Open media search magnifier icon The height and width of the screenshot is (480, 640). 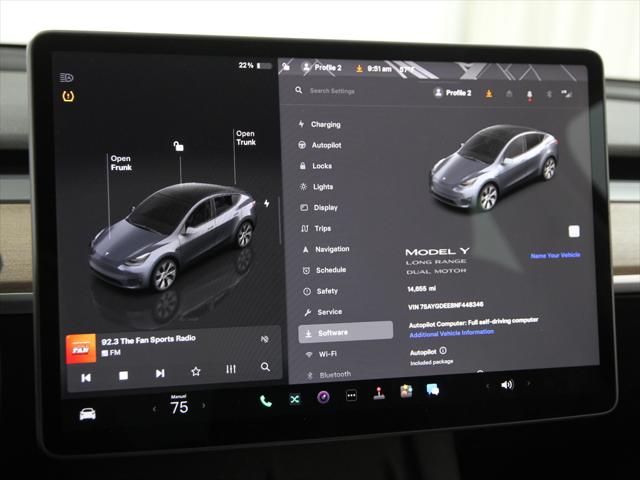[265, 367]
